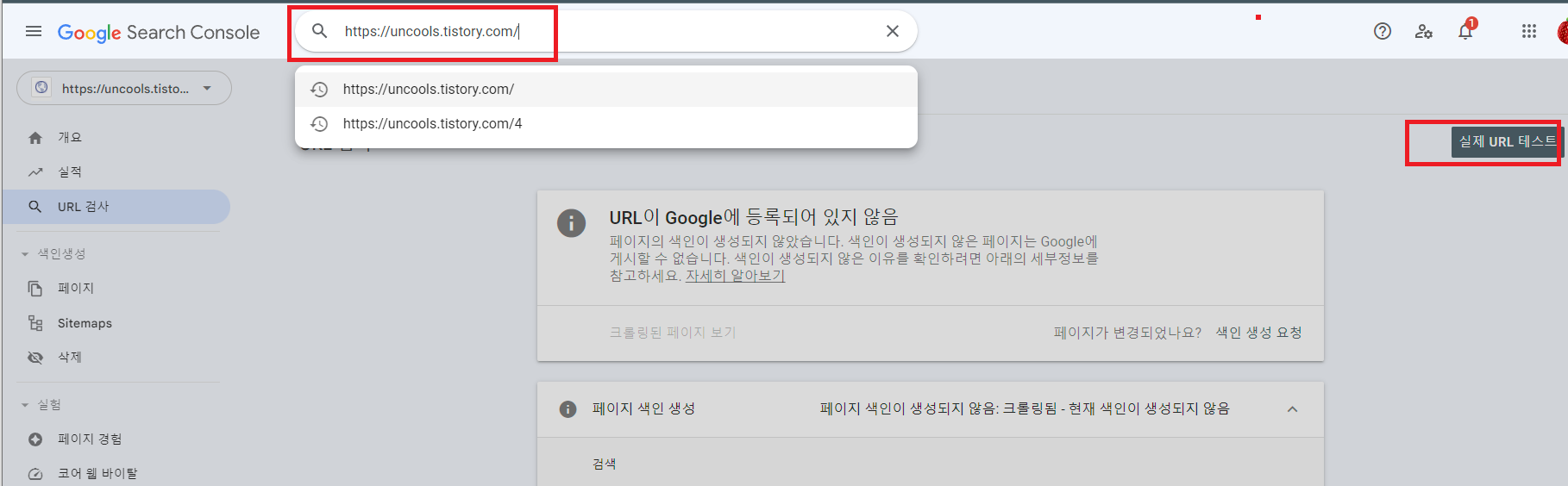This screenshot has height=486, width=1568.
Task: Open the hamburger main menu
Action: click(x=34, y=32)
